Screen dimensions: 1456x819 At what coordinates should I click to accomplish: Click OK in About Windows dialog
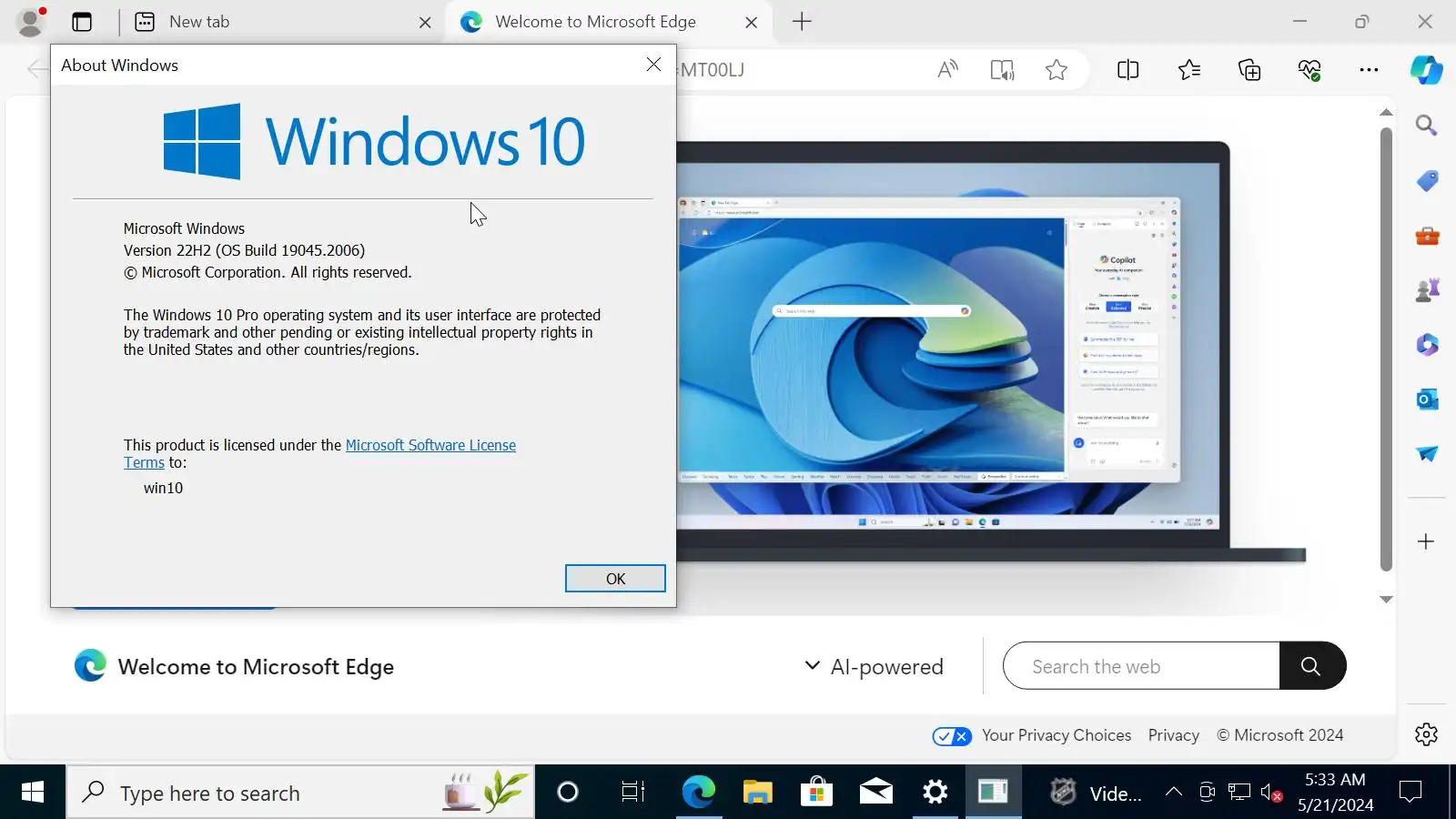615,579
